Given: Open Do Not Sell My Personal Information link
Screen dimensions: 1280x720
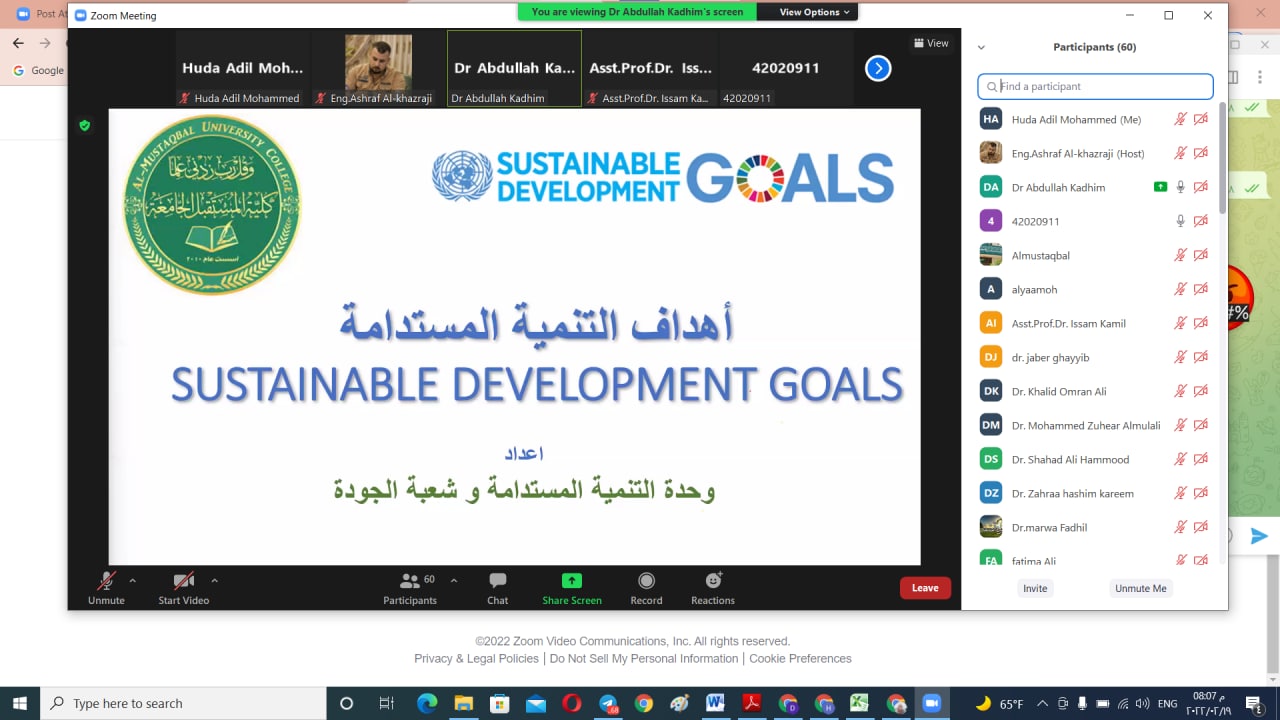Looking at the screenshot, I should click(644, 659).
